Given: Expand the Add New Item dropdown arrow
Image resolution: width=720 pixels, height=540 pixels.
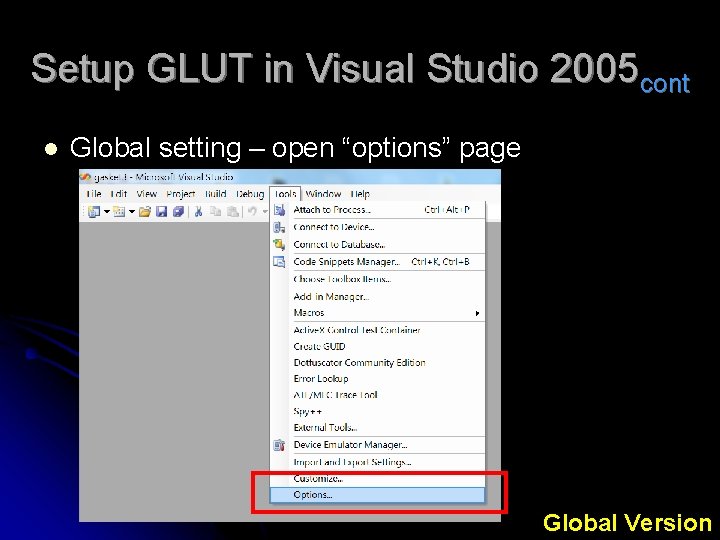Looking at the screenshot, I should pyautogui.click(x=132, y=212).
